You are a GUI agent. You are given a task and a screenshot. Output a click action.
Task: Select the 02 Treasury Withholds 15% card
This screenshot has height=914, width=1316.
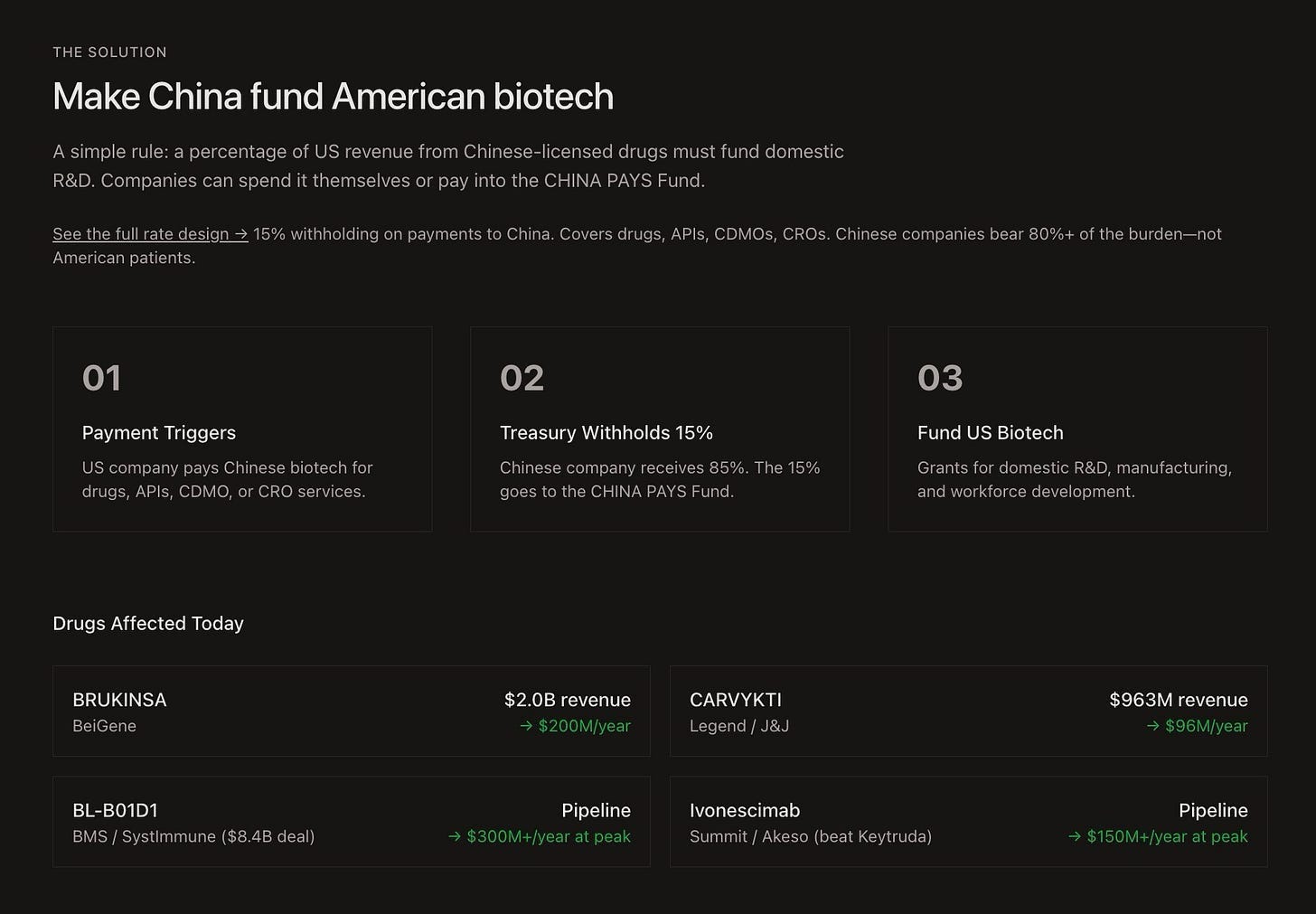click(x=660, y=429)
